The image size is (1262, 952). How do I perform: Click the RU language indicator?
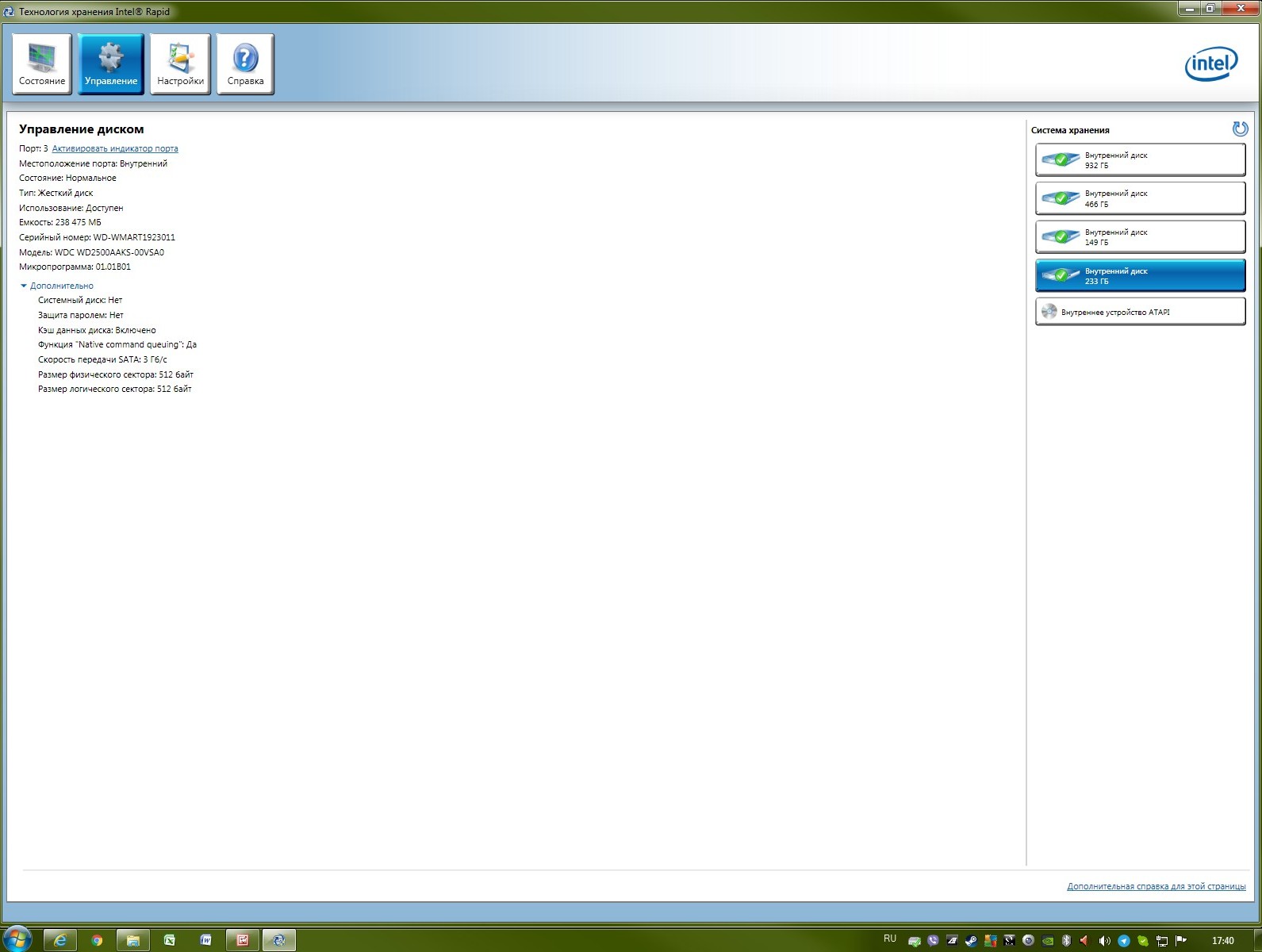tap(890, 939)
